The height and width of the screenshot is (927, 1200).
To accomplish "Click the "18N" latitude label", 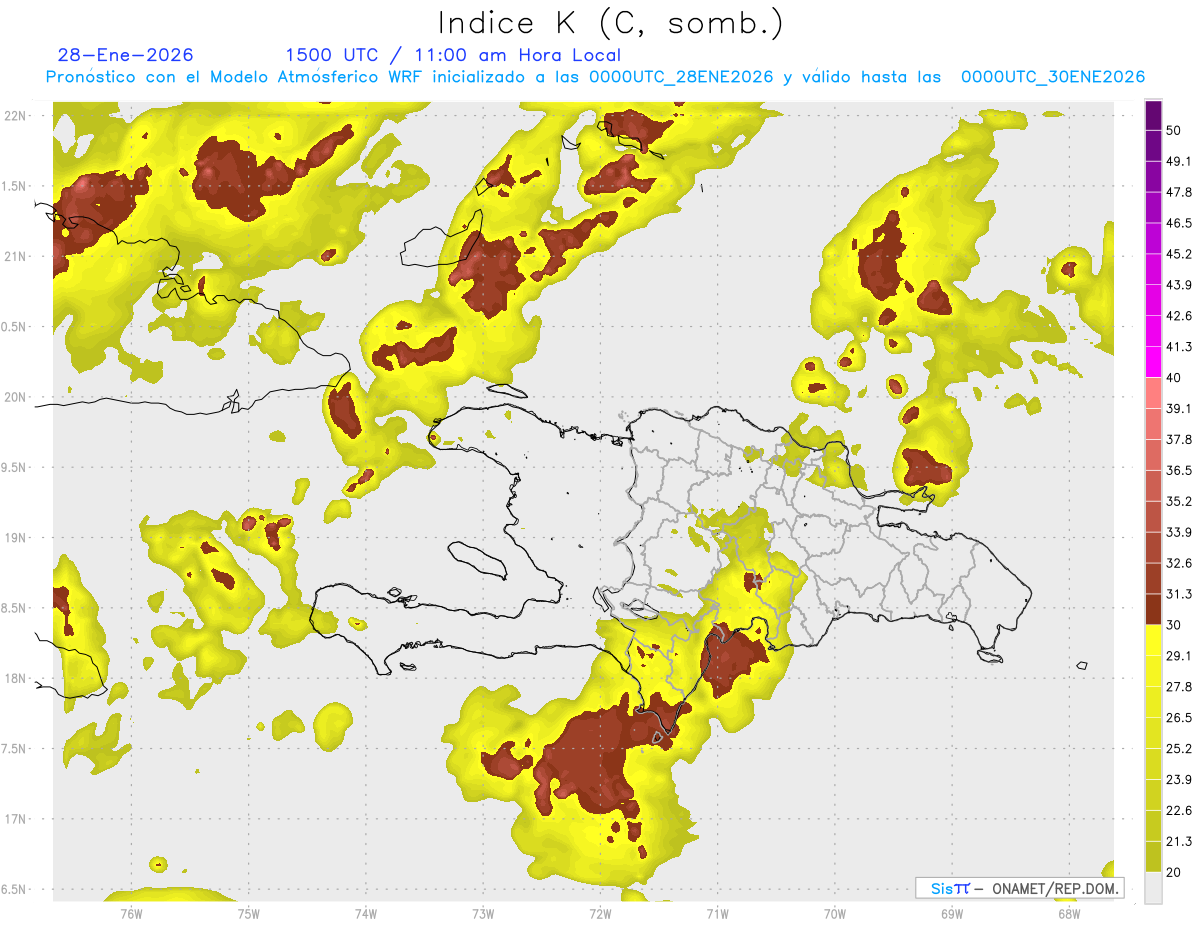I will 16,678.
